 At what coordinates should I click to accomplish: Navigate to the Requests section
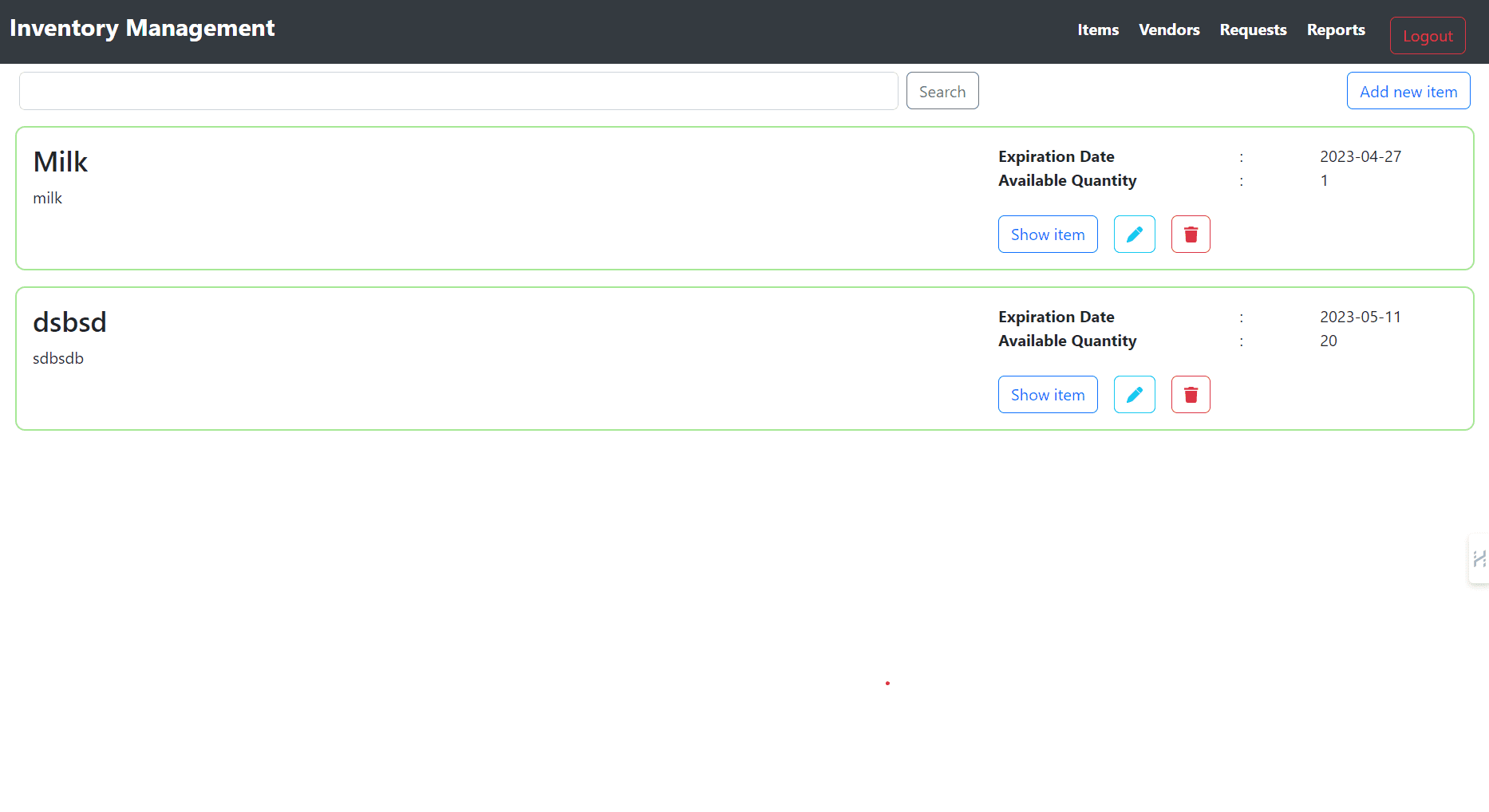click(1253, 30)
